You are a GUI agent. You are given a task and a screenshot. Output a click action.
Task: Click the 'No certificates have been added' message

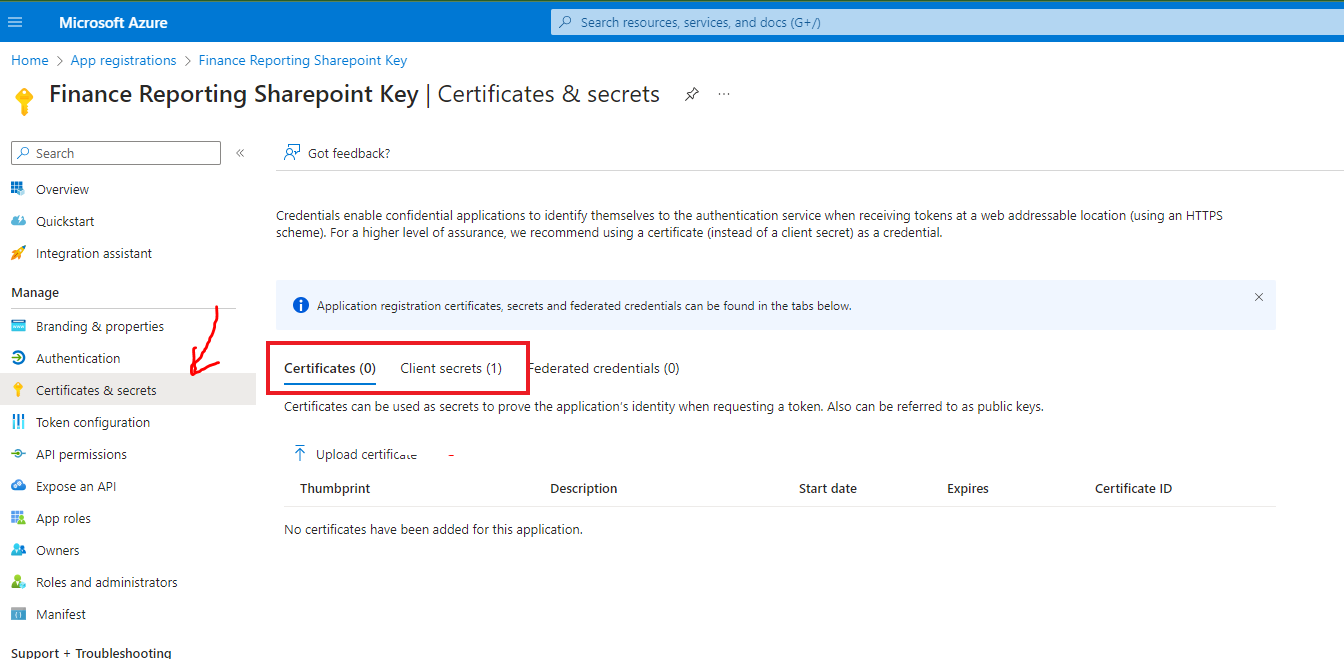(433, 529)
